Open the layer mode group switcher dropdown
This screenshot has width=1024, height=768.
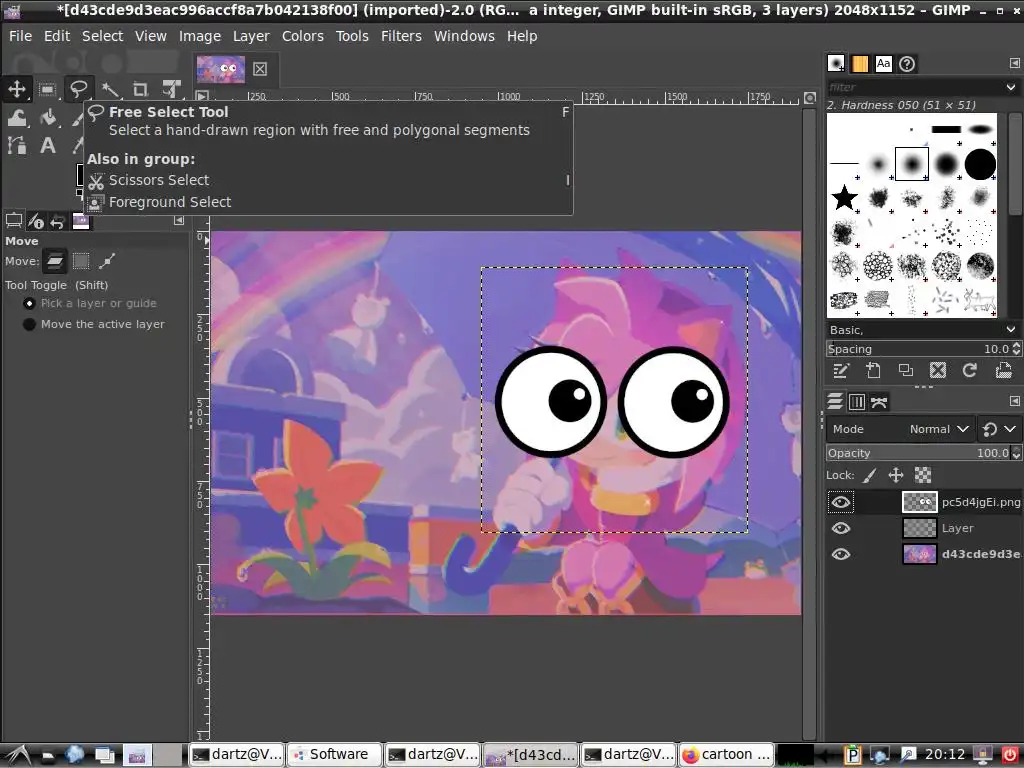coord(1000,429)
